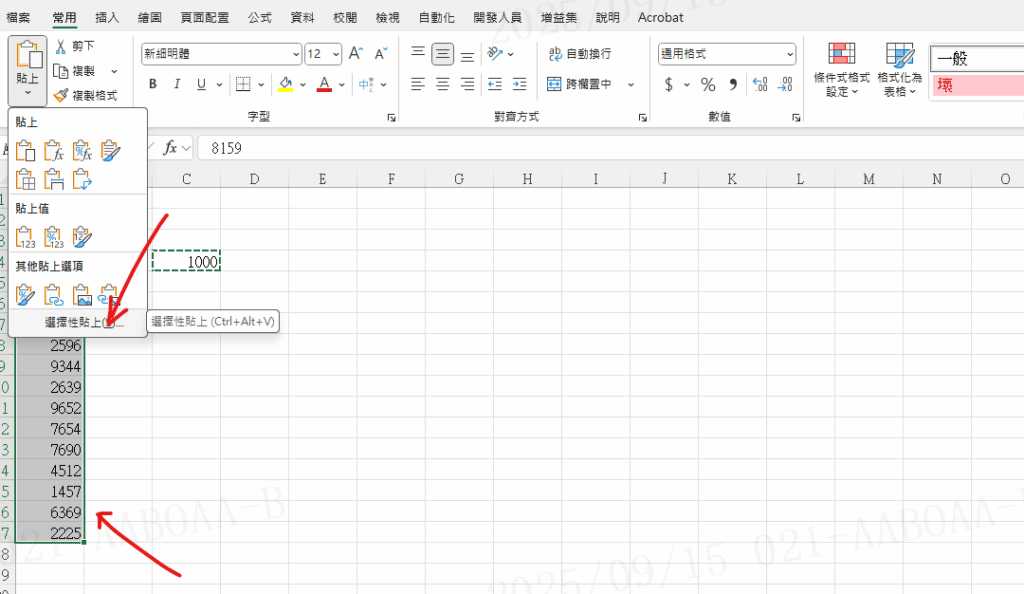
Task: Click the yellow fill color swatch button
Action: click(285, 85)
